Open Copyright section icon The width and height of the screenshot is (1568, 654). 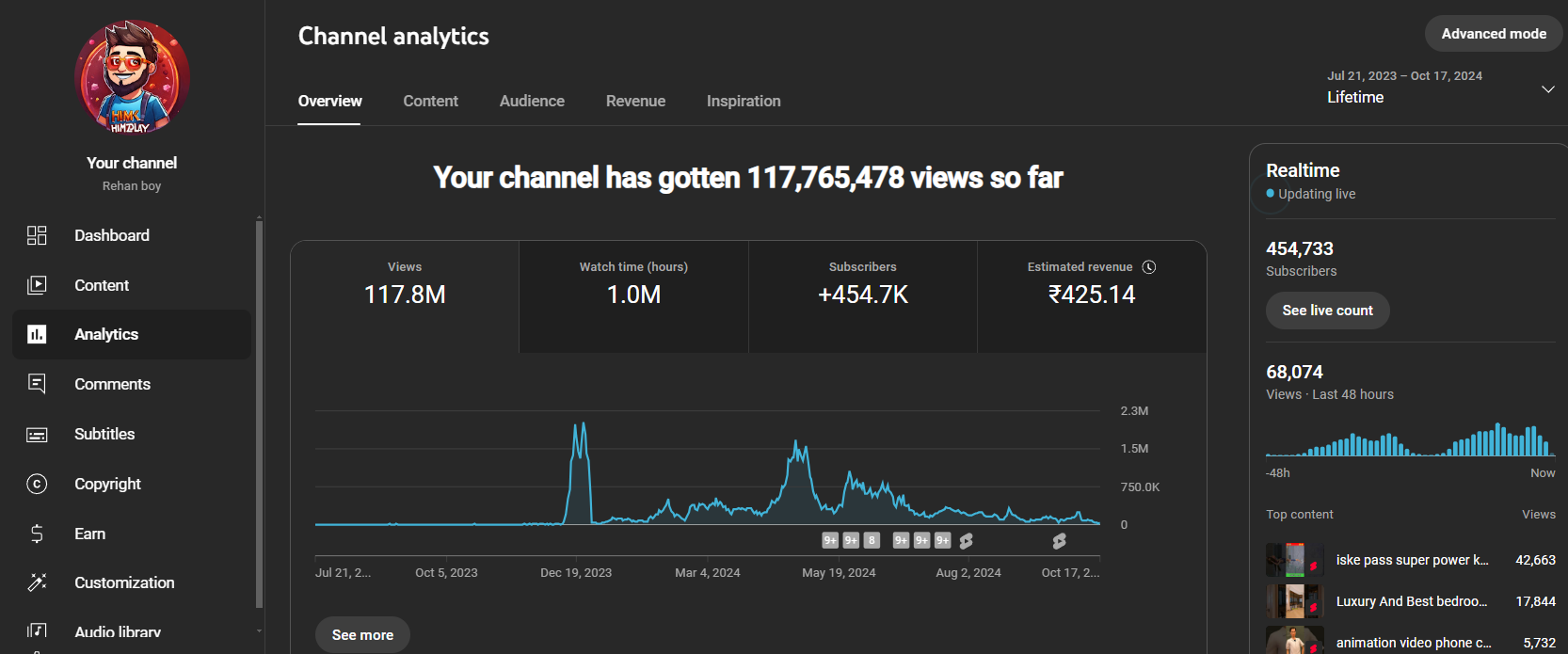point(37,484)
